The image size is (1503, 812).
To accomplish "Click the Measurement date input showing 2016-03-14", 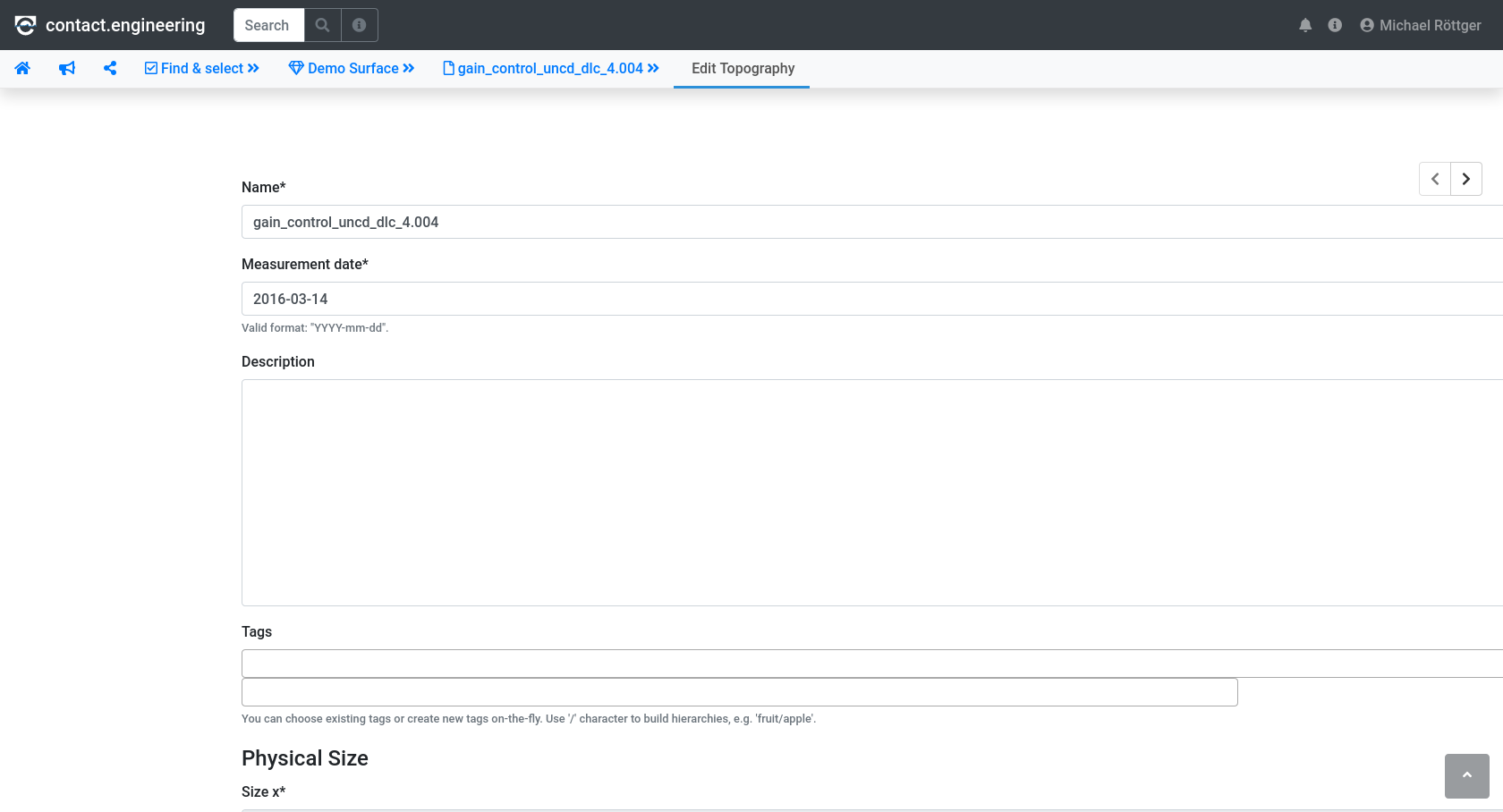I will coord(626,299).
